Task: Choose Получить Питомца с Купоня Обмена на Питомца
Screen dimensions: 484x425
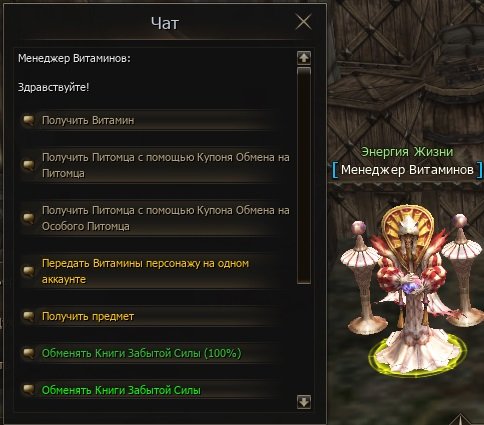Action: pyautogui.click(x=154, y=165)
